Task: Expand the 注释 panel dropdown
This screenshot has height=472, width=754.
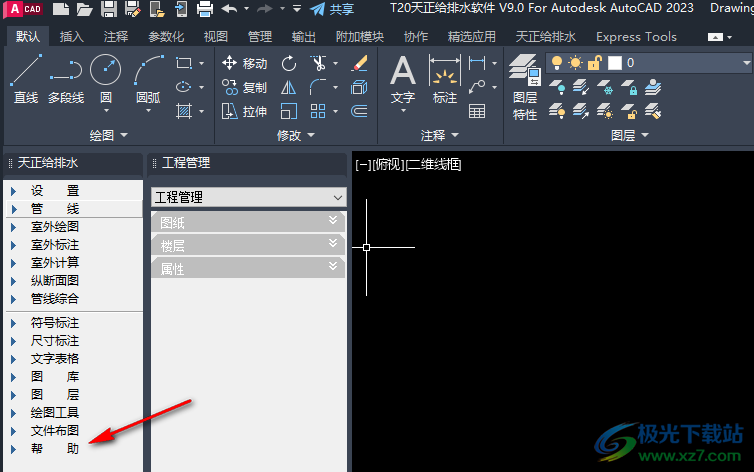Action: click(x=440, y=136)
